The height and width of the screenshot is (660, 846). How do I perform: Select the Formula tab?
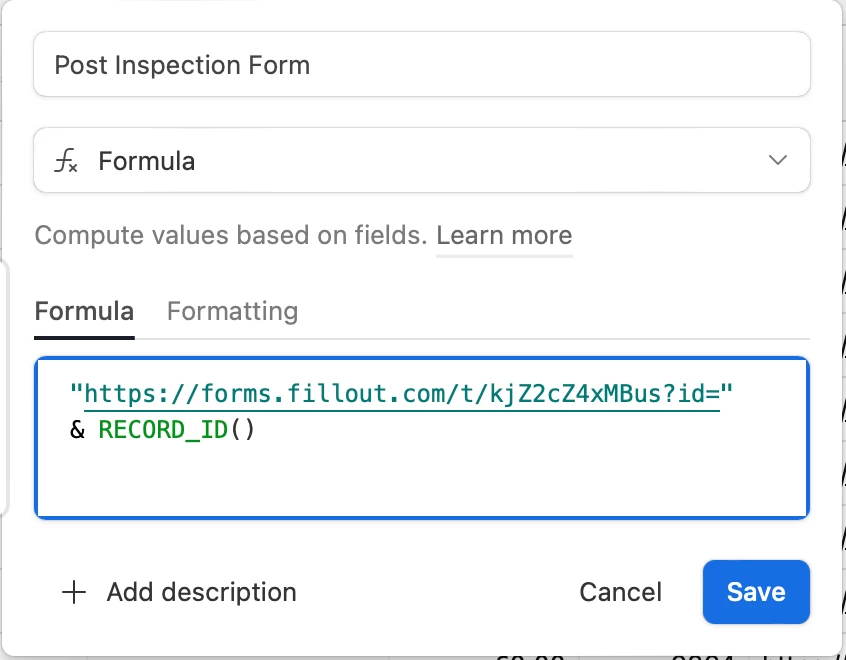click(84, 311)
